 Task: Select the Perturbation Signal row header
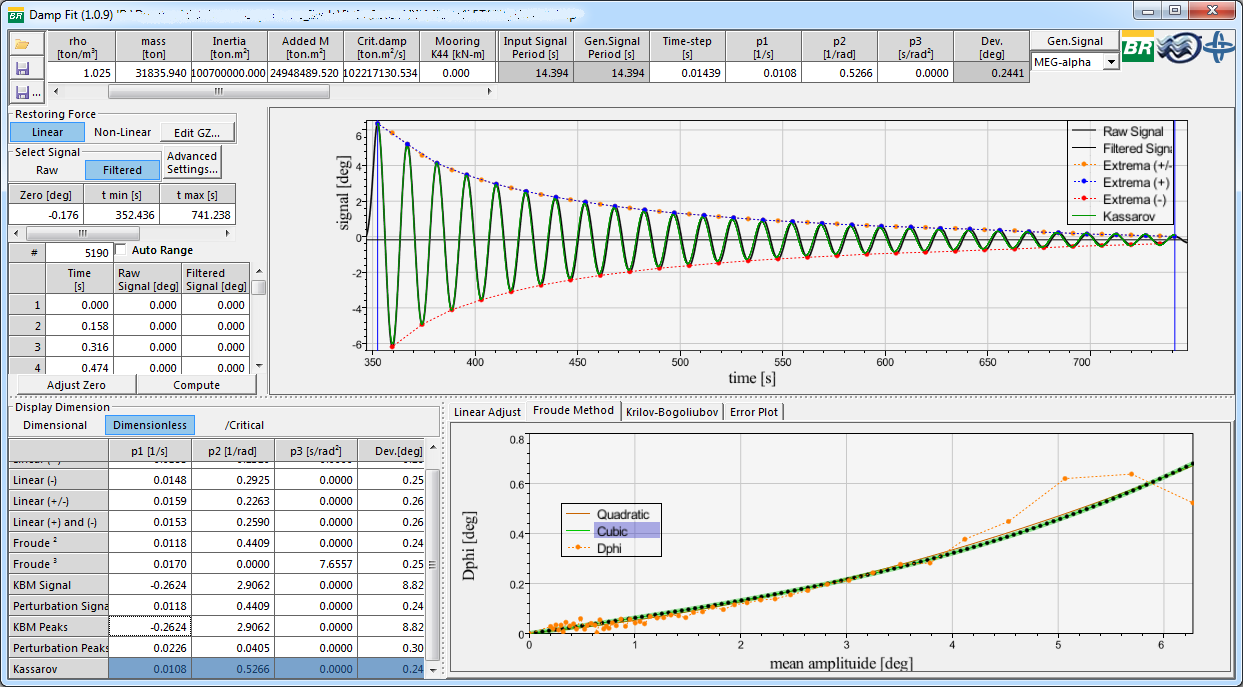point(57,606)
